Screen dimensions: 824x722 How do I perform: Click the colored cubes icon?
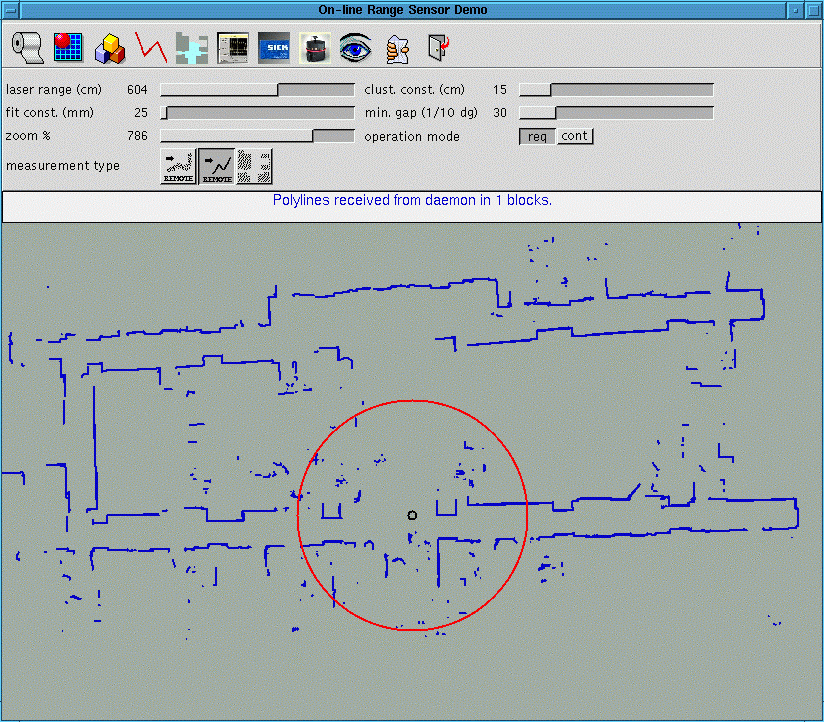point(109,47)
